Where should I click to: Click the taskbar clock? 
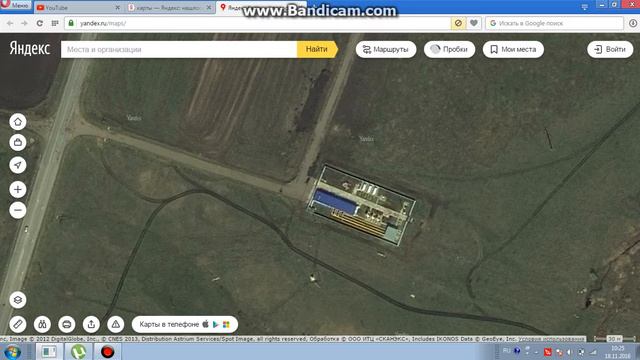coord(618,352)
